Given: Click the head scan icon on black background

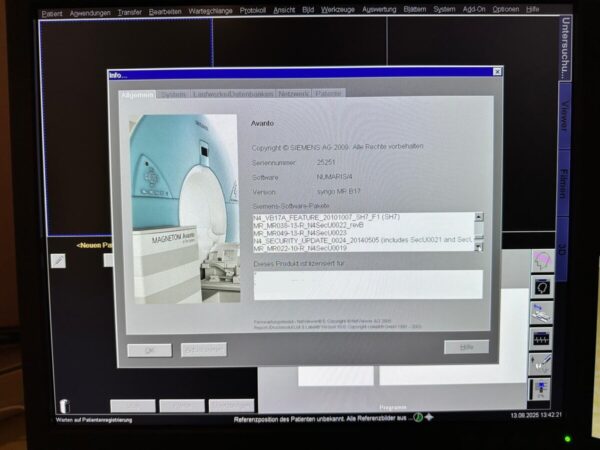Looking at the screenshot, I should [x=541, y=287].
